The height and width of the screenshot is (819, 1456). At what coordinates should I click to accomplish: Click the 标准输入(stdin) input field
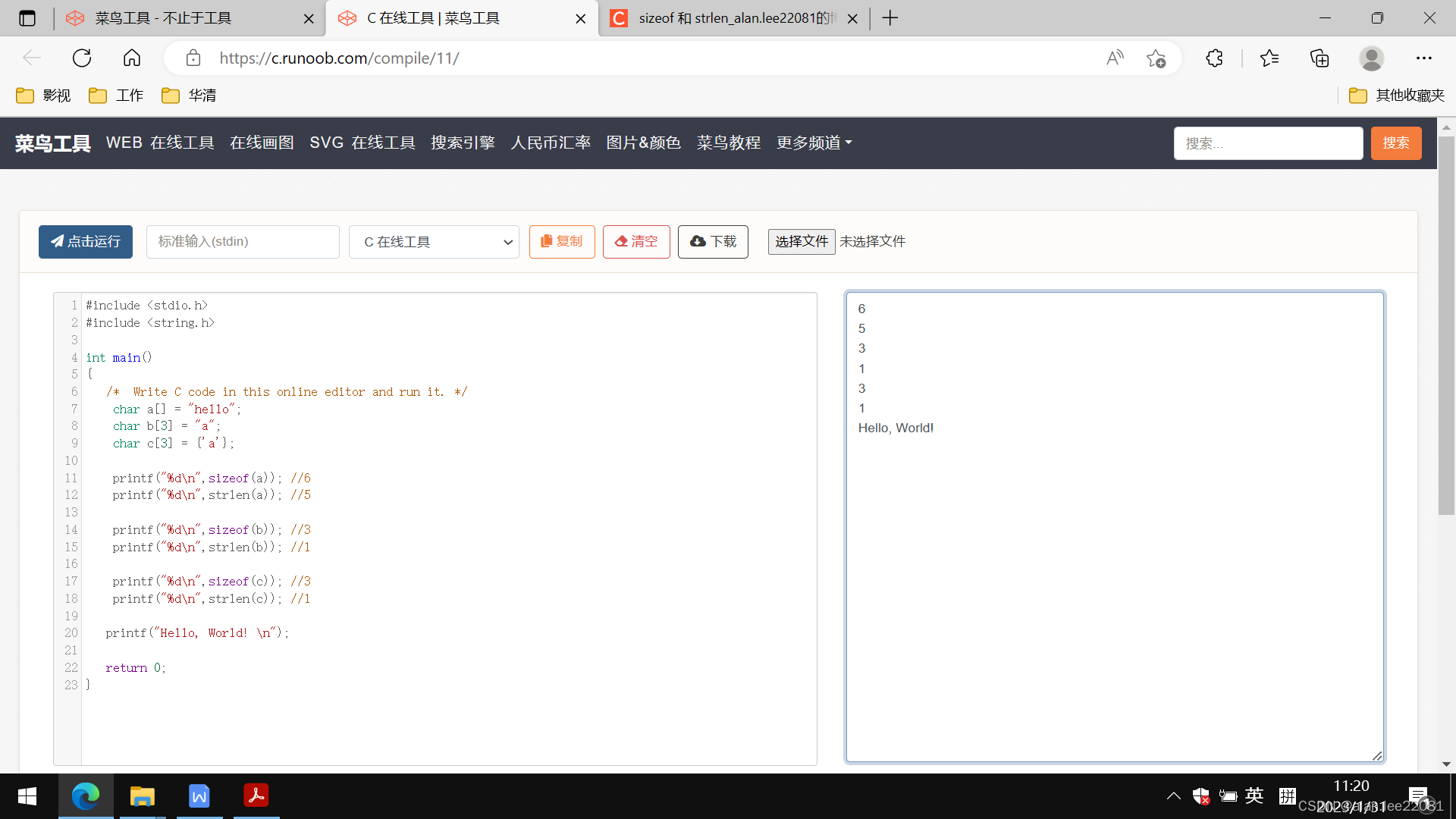click(243, 242)
